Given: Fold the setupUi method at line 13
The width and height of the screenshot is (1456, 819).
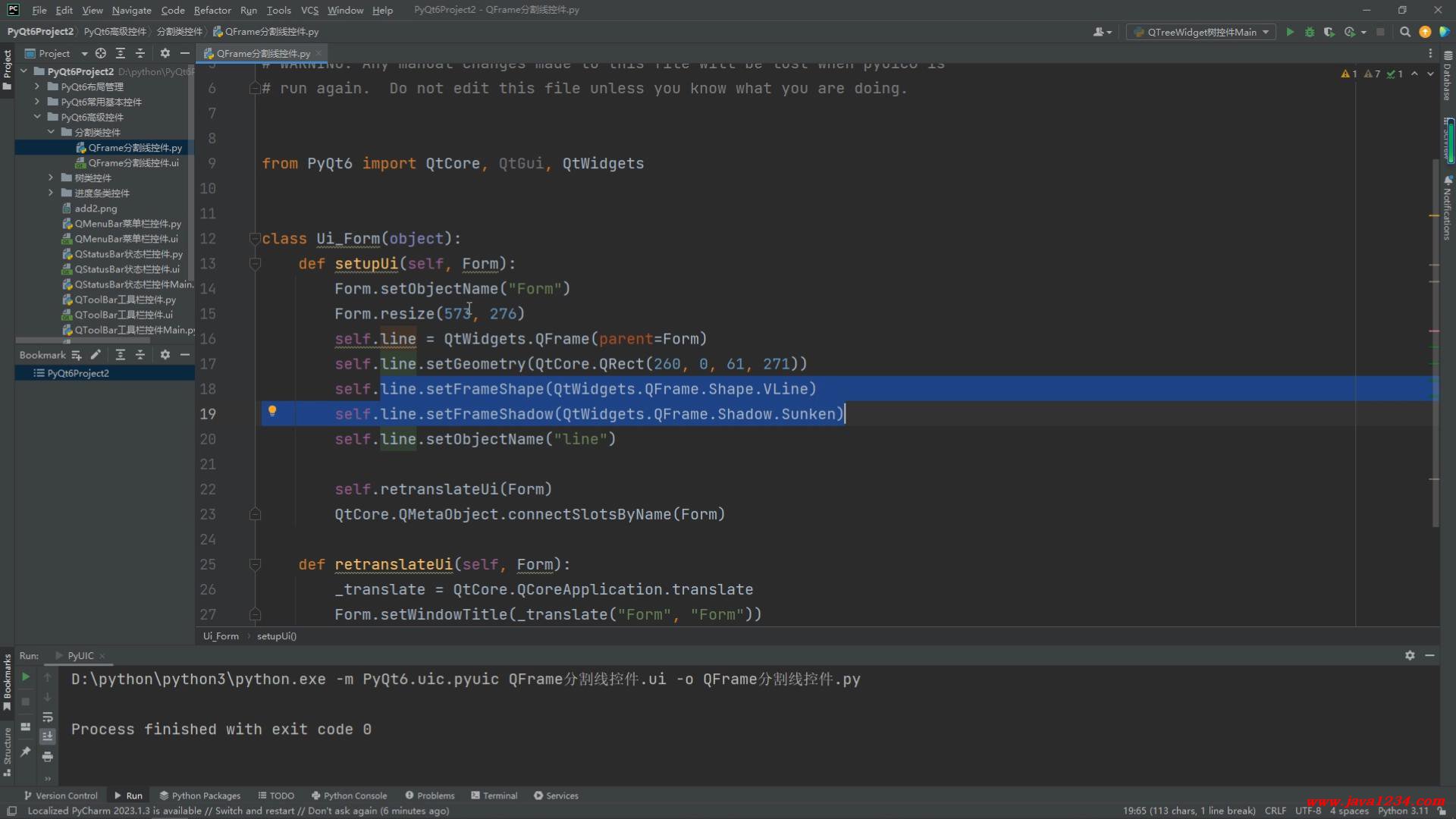Looking at the screenshot, I should pos(256,263).
